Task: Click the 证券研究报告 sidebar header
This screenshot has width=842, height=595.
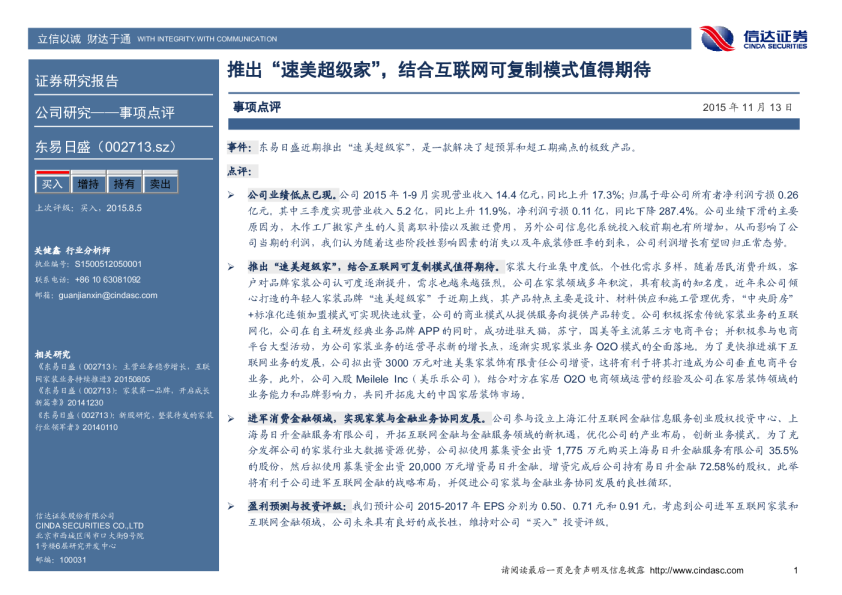Action: [x=77, y=82]
